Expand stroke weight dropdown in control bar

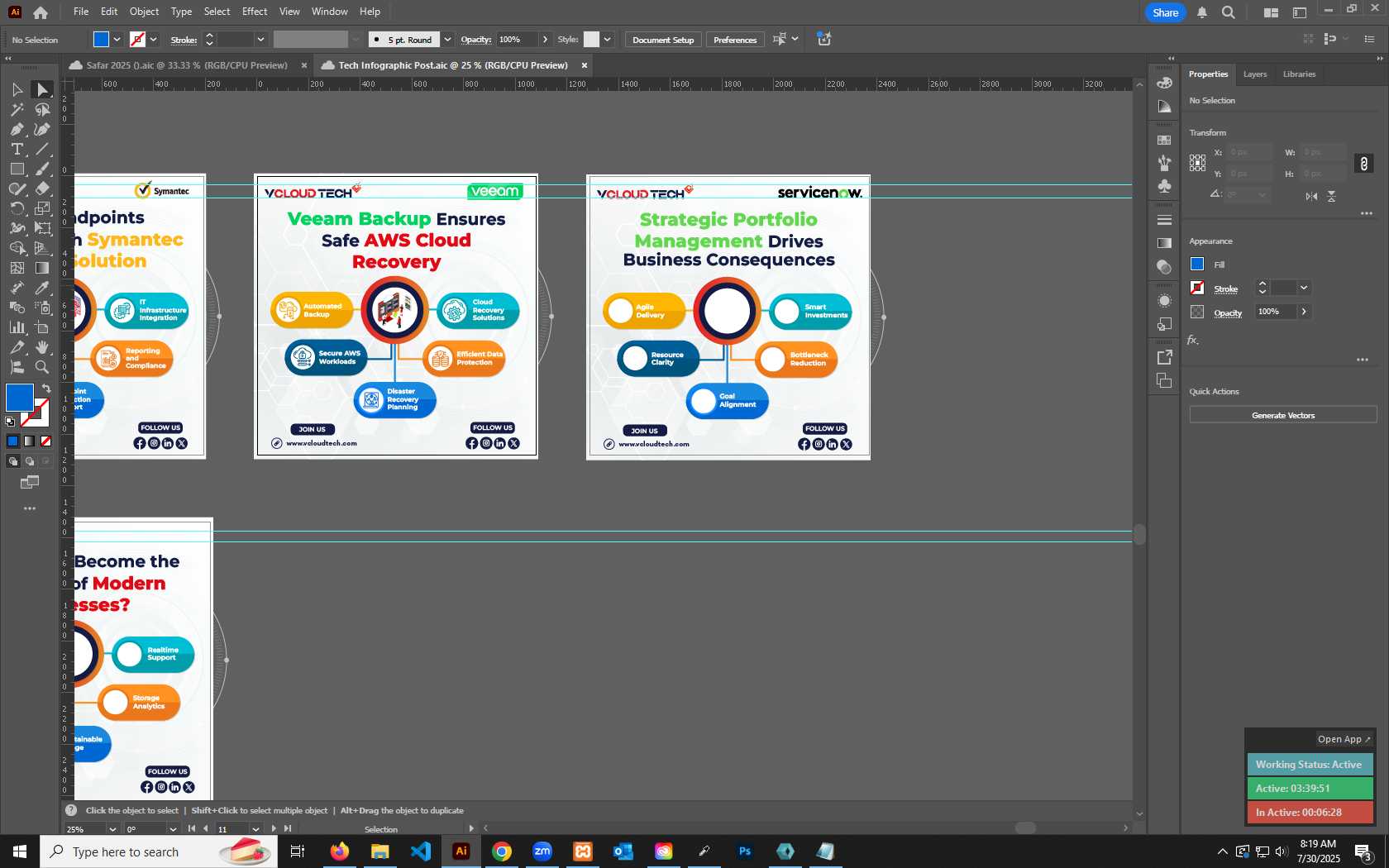(x=260, y=40)
